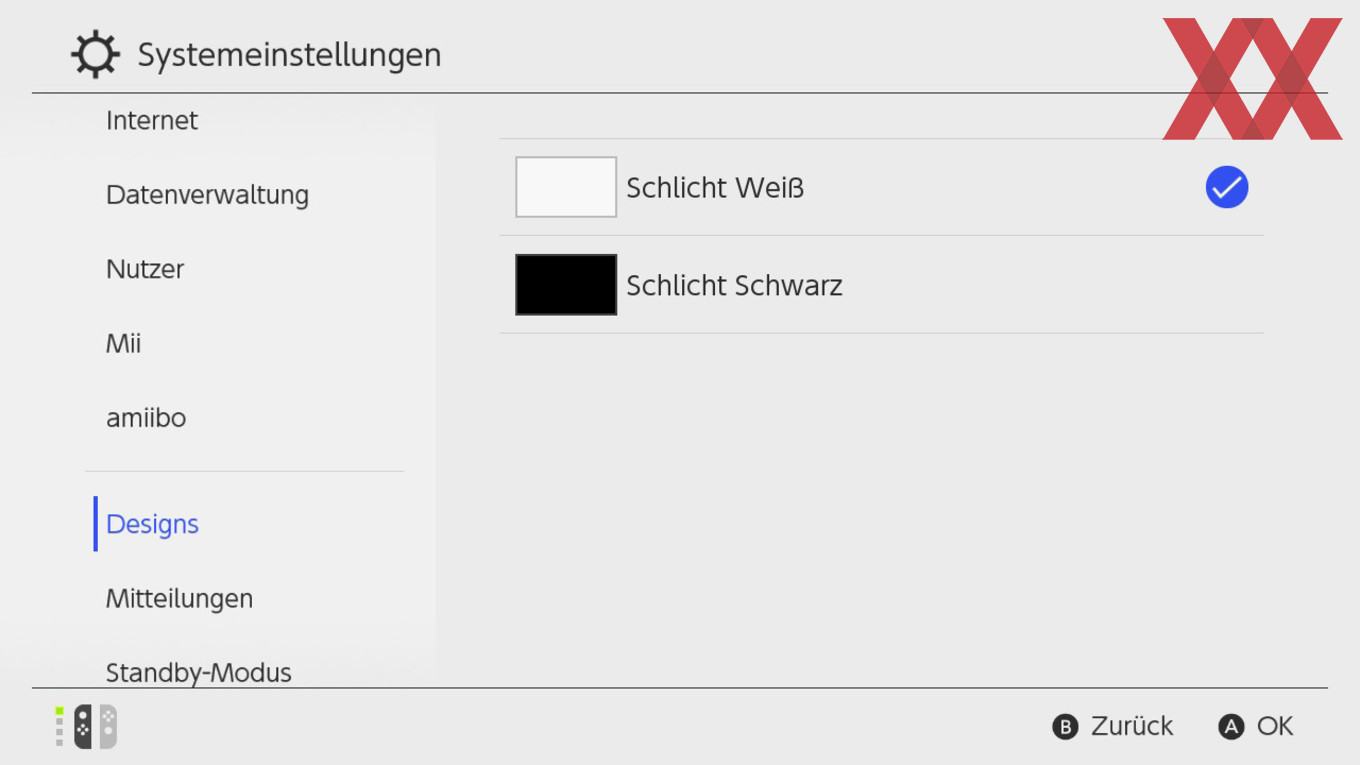Viewport: 1360px width, 765px height.
Task: Click the black theme color swatch
Action: click(x=566, y=285)
